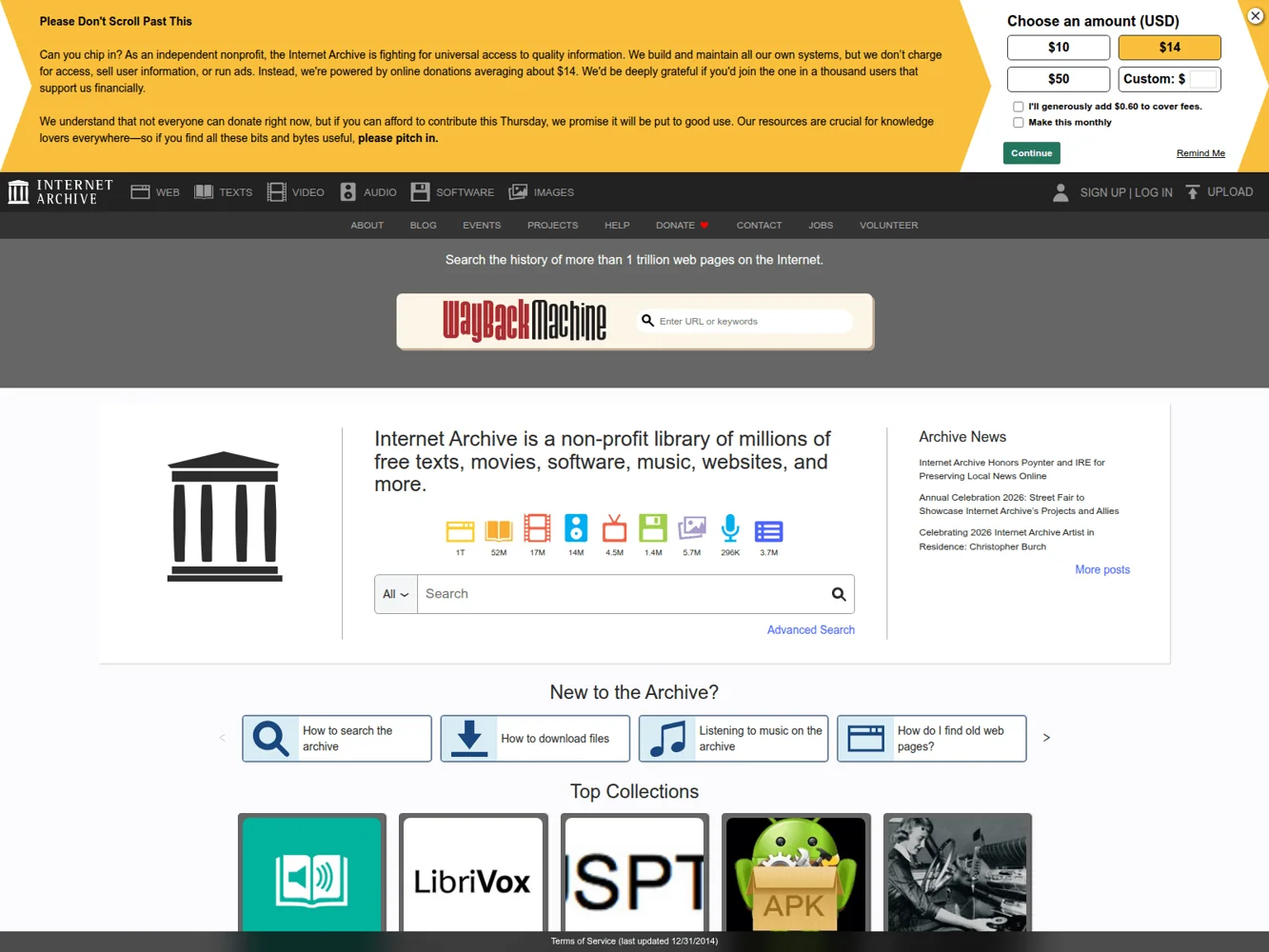Click the yellow web icon labeled 1T

point(460,530)
